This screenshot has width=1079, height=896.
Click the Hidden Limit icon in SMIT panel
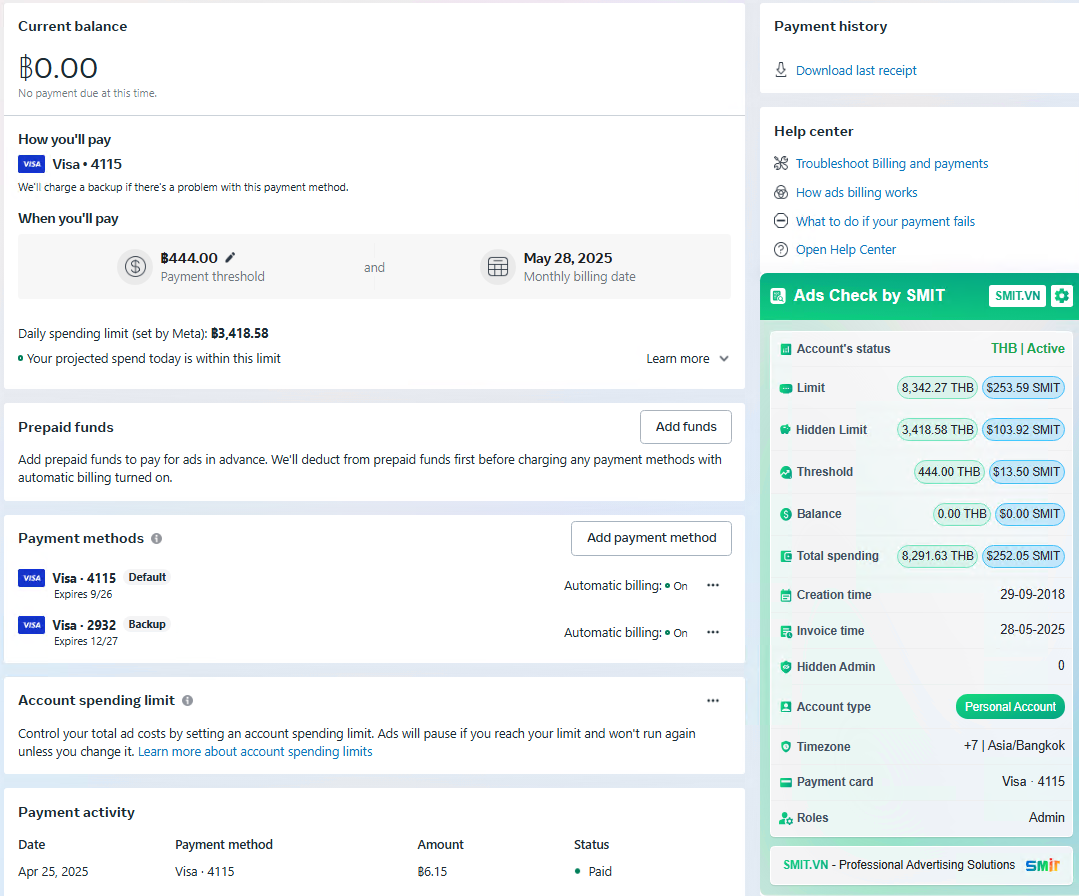[x=786, y=430]
